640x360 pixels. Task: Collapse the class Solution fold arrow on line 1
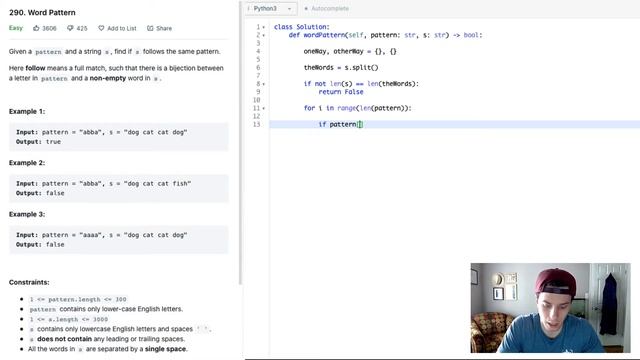click(x=264, y=27)
